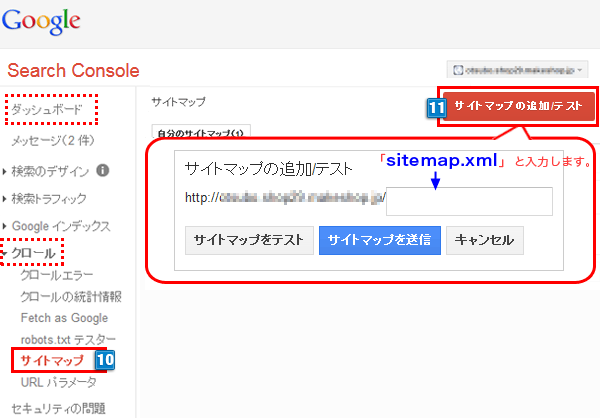Click the Google logo
Image resolution: width=600 pixels, height=418 pixels.
coord(41,22)
